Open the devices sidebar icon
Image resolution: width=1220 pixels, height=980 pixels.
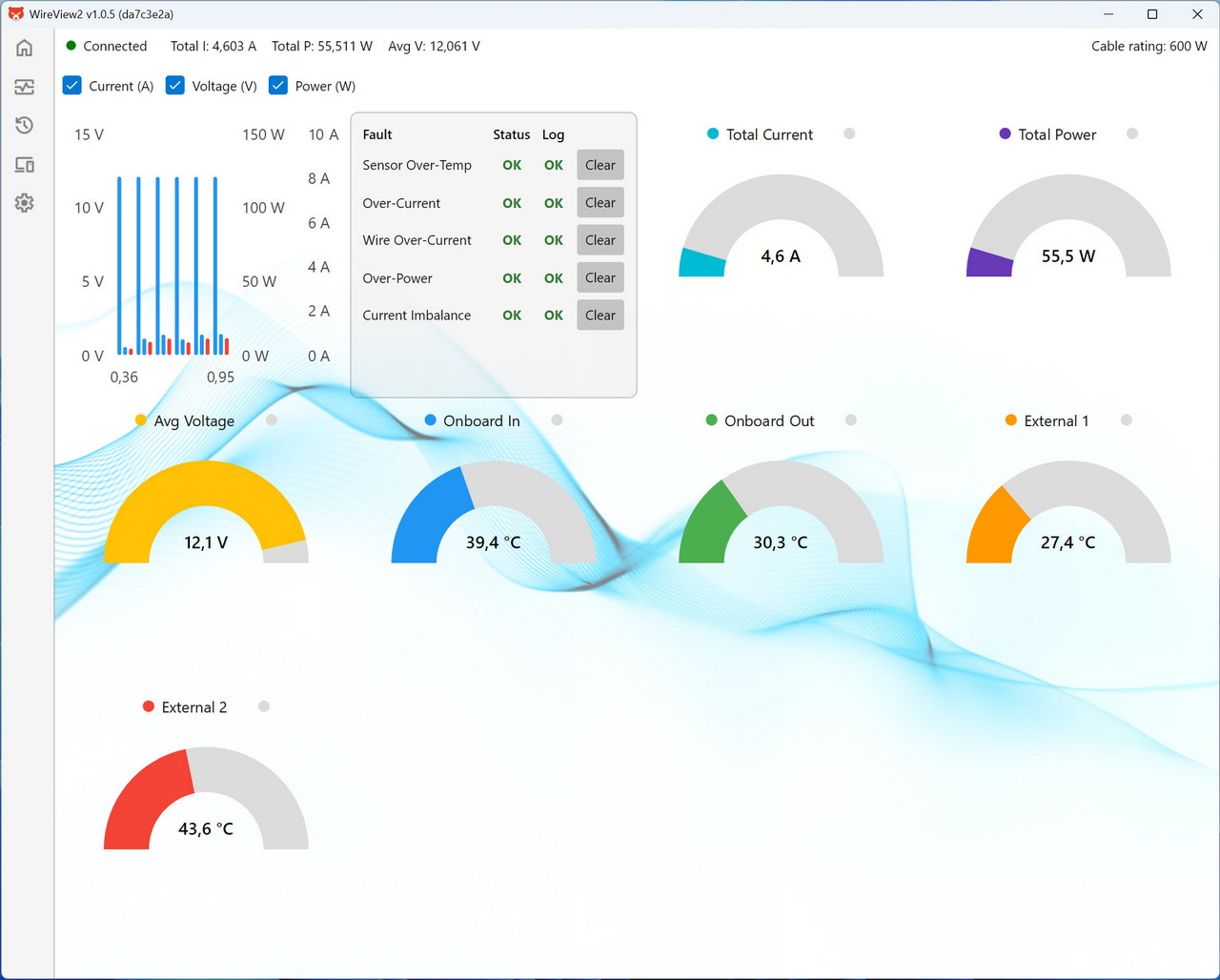click(25, 165)
